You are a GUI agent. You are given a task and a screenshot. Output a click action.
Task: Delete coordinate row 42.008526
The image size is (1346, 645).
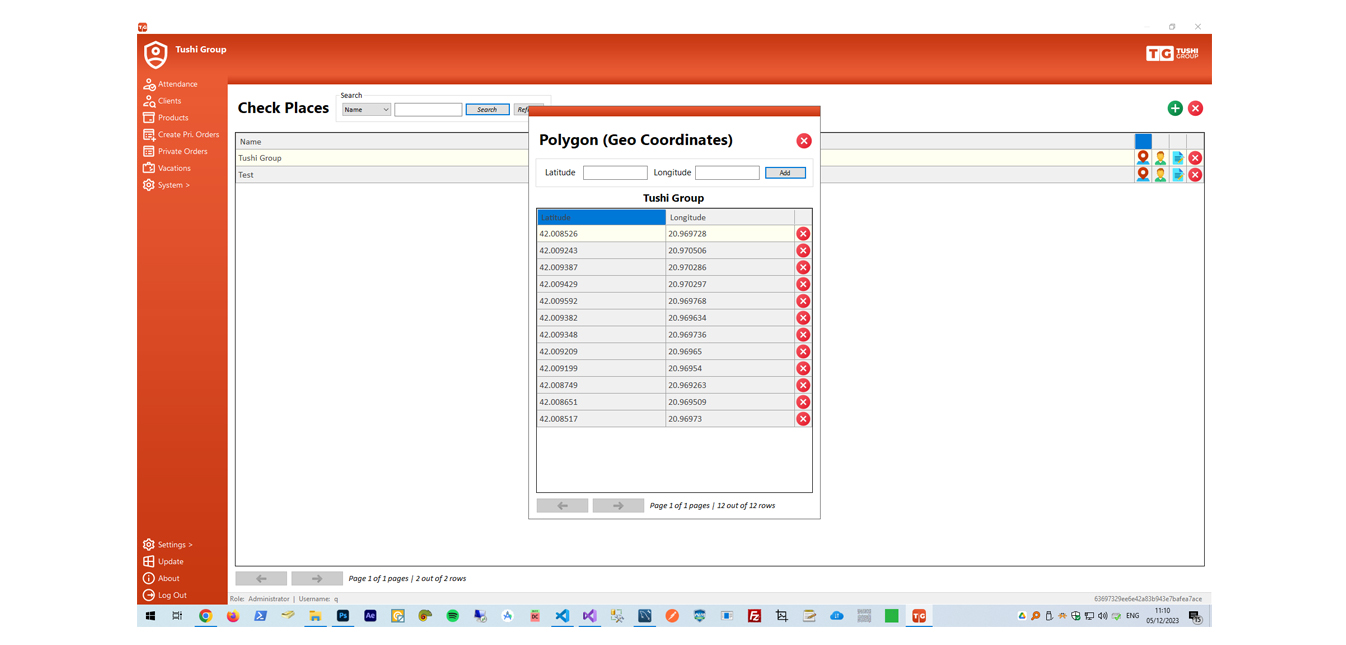[803, 234]
